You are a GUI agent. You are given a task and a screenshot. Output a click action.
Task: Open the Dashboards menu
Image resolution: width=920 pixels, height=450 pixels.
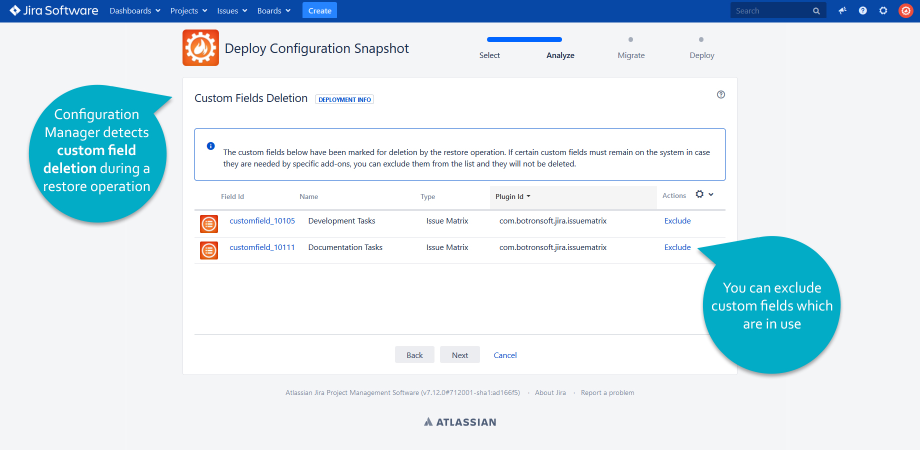(135, 11)
